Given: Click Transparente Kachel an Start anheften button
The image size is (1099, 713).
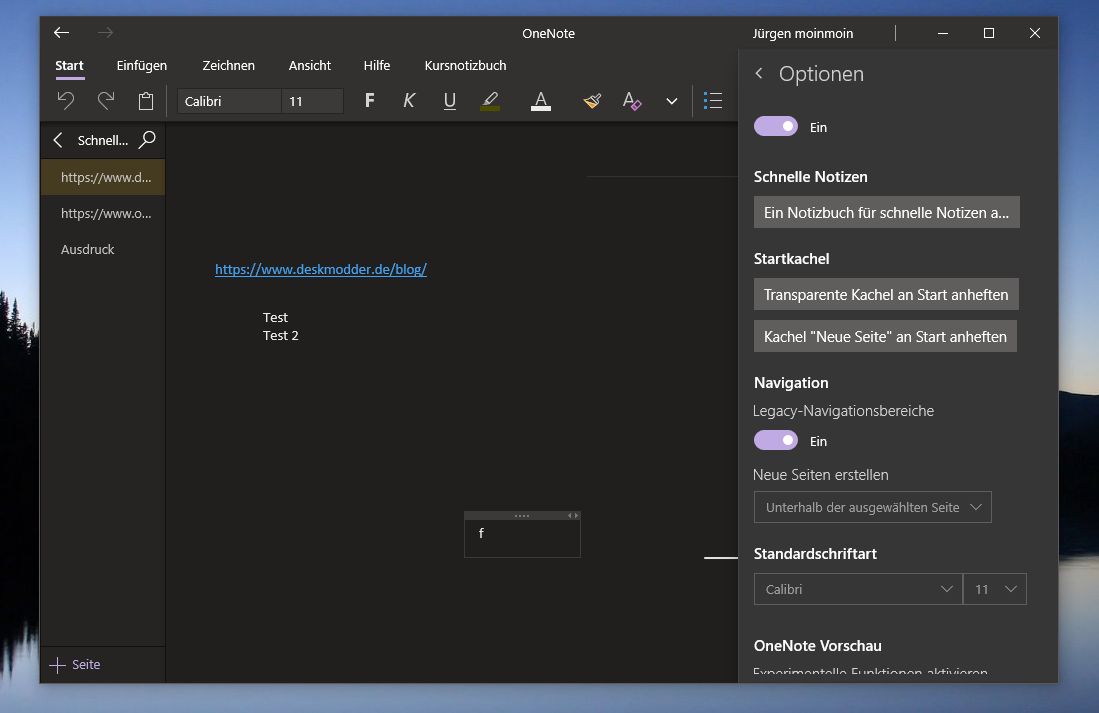Looking at the screenshot, I should (x=886, y=294).
